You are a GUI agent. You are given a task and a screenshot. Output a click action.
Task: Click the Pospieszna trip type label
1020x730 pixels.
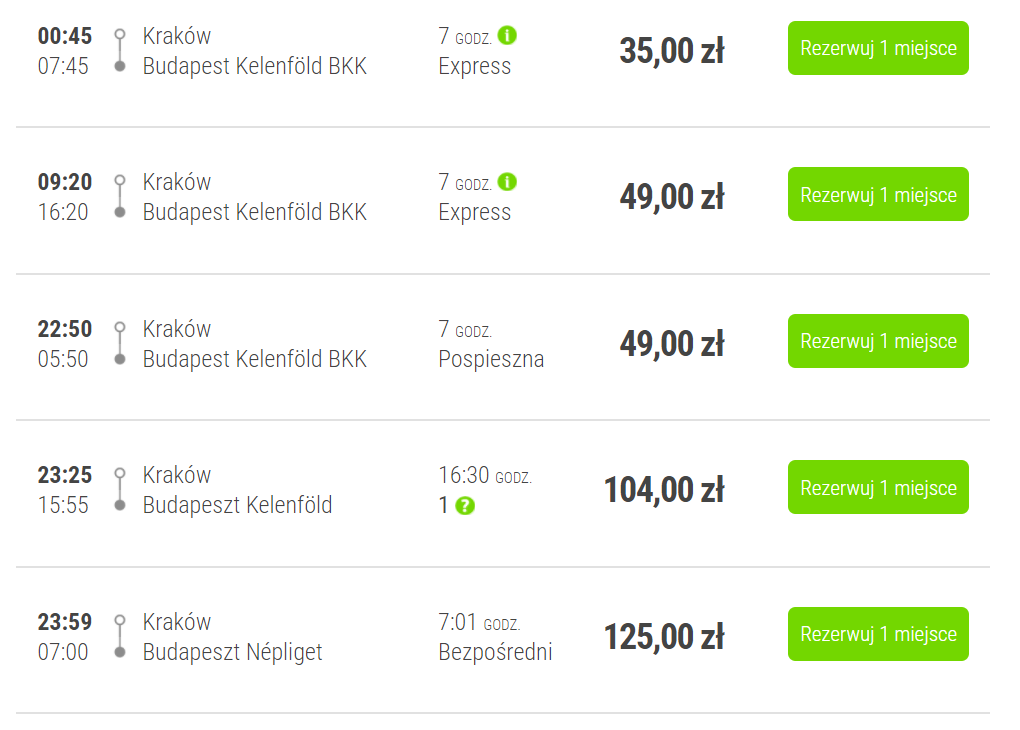tap(491, 359)
